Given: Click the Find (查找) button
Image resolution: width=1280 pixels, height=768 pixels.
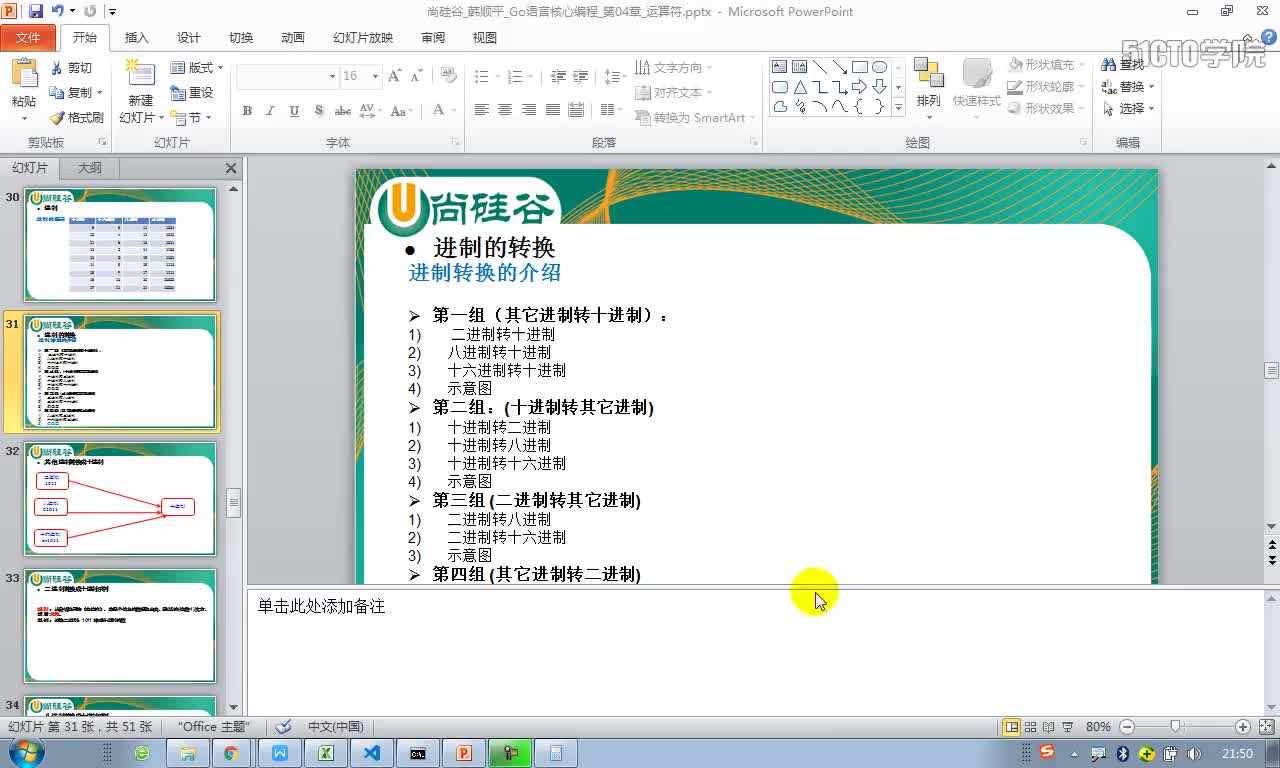Looking at the screenshot, I should (x=1124, y=65).
